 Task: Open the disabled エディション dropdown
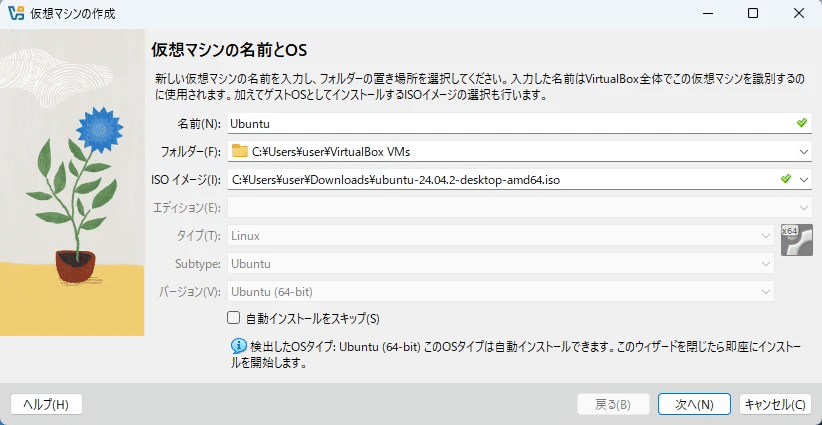pos(520,208)
